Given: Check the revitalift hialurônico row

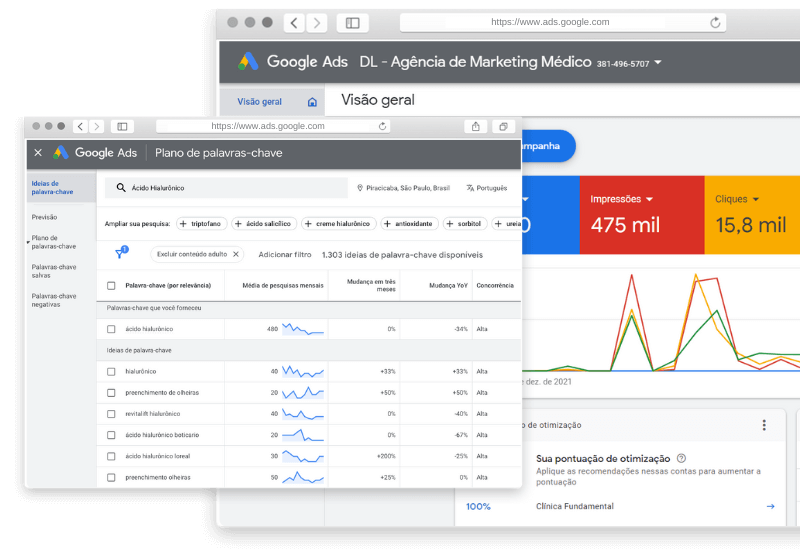Looking at the screenshot, I should click(x=111, y=414).
